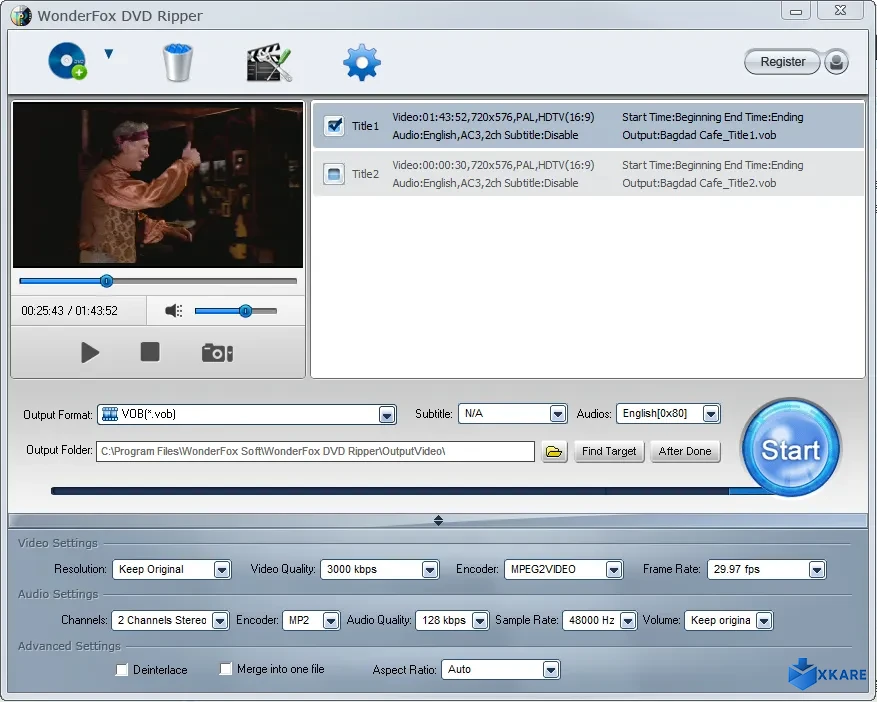Expand the Frame Rate dropdown
The image size is (877, 702).
pyautogui.click(x=818, y=568)
